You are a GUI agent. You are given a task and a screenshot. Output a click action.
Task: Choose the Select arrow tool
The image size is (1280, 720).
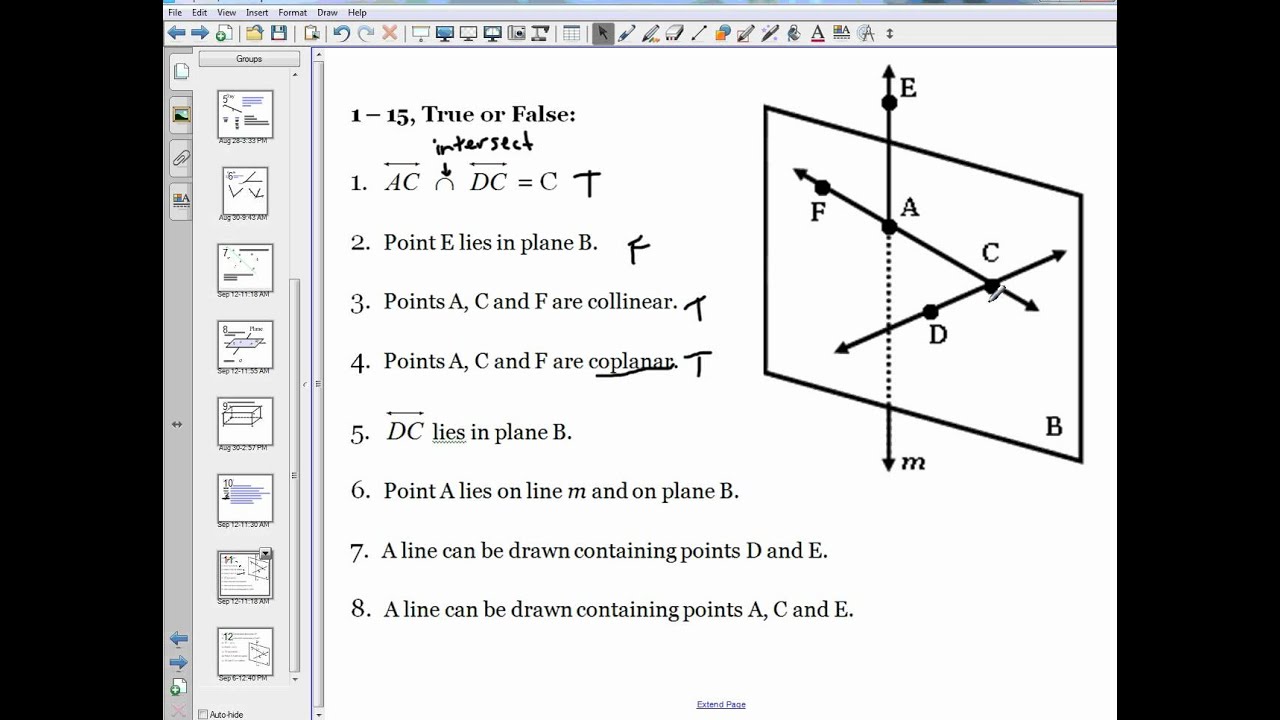[x=602, y=33]
